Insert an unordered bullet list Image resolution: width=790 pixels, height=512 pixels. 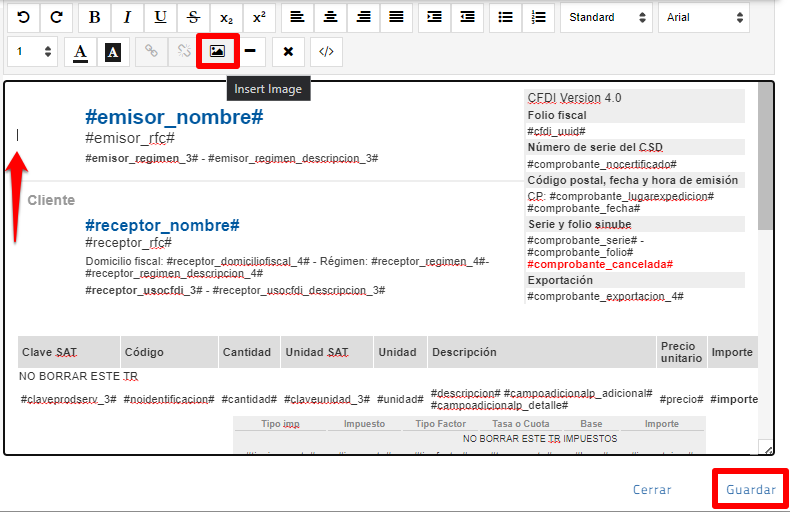click(x=506, y=17)
